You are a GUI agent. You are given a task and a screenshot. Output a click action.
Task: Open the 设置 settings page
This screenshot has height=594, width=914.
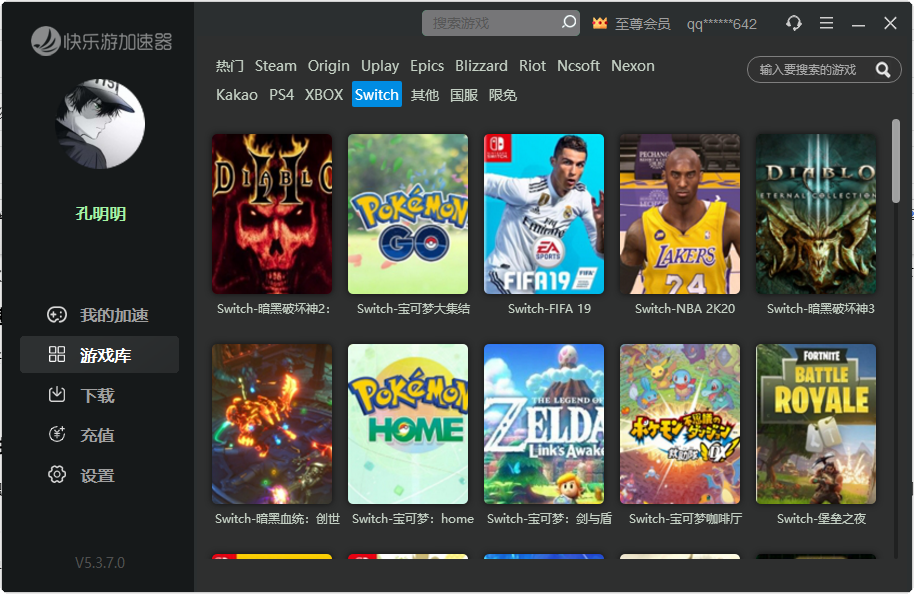pos(99,475)
